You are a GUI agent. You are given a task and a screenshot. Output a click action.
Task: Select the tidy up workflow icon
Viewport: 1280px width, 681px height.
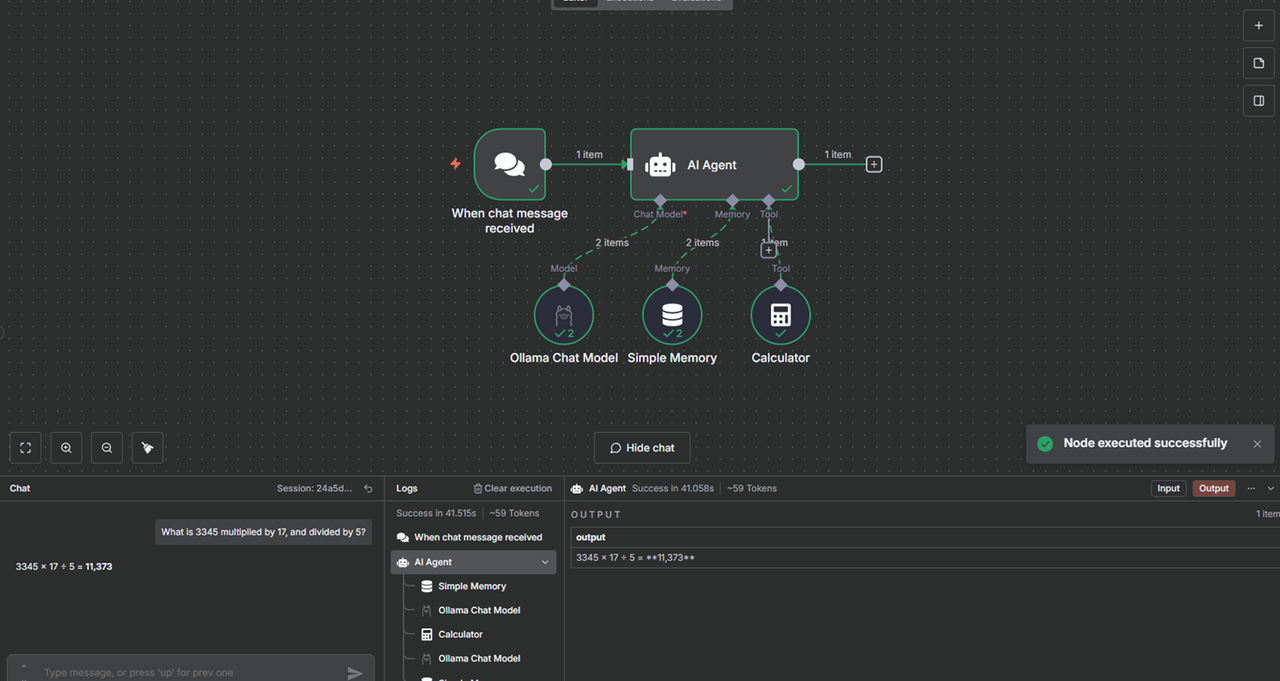(x=147, y=447)
